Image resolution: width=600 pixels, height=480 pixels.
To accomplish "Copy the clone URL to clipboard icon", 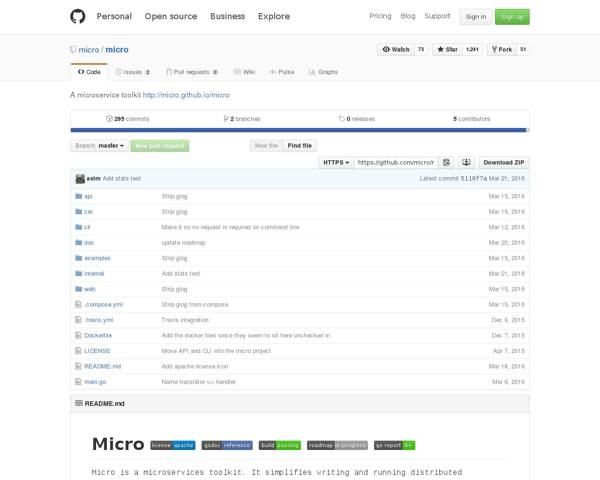I will [x=447, y=162].
